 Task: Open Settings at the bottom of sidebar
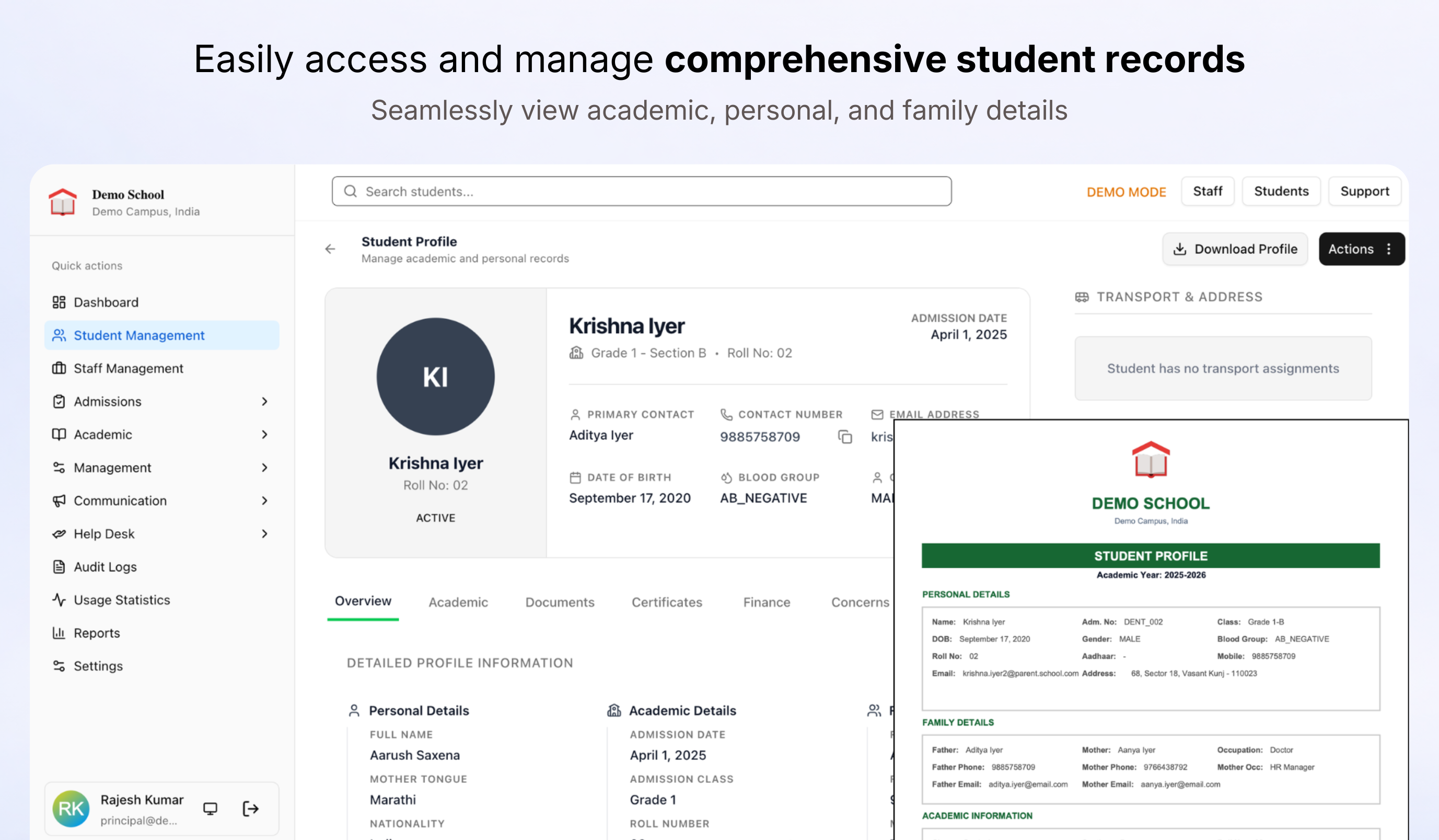coord(98,666)
